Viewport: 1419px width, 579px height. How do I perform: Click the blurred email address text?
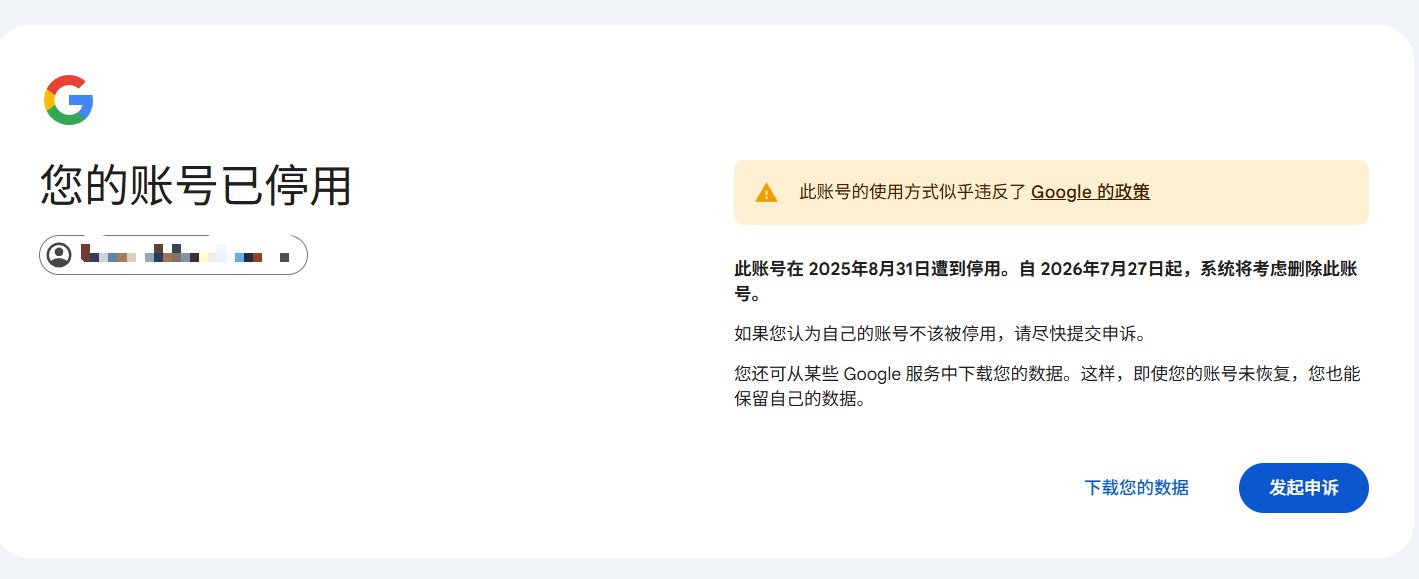185,255
